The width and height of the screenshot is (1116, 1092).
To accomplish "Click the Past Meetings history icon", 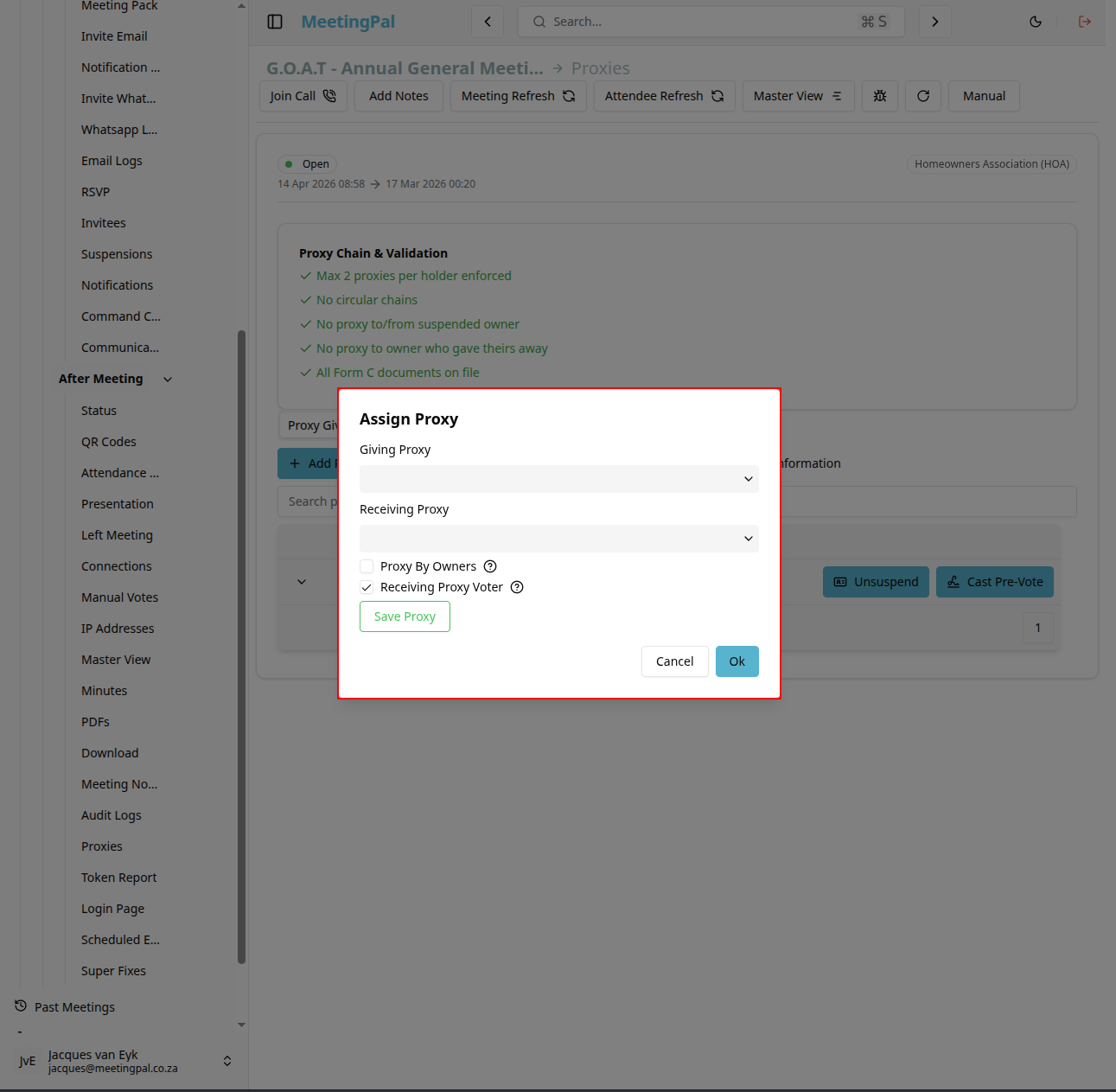I will [21, 1006].
